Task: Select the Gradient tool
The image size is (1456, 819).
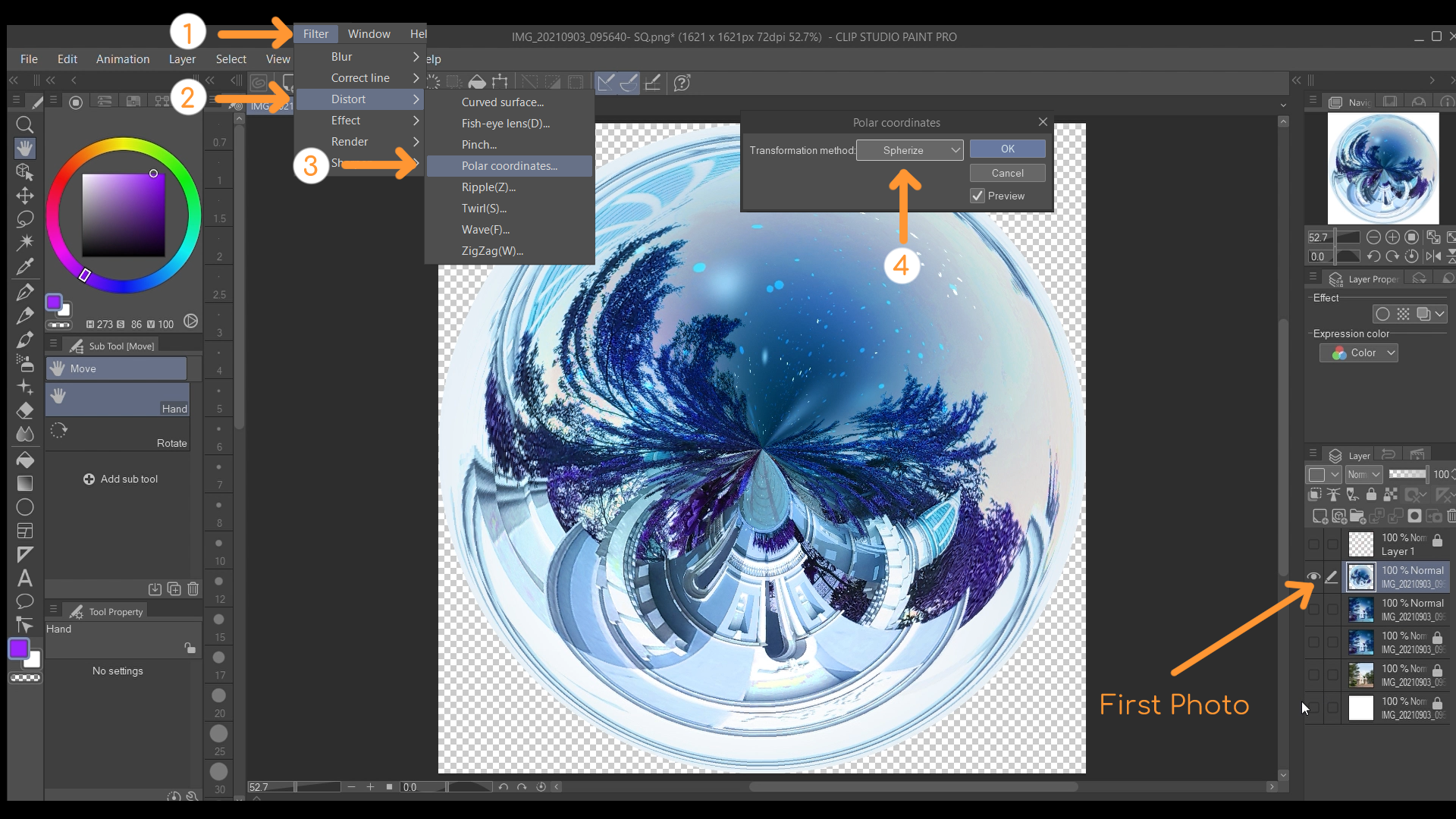Action: tap(25, 482)
